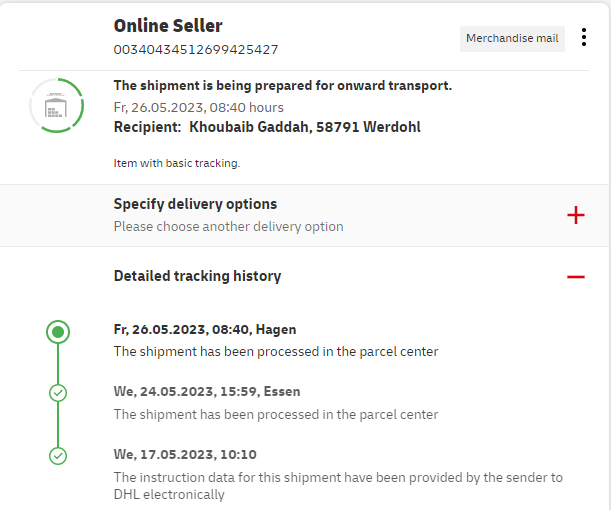Click the red minus icon for tracking history
Screen dimensions: 611x510
(575, 276)
